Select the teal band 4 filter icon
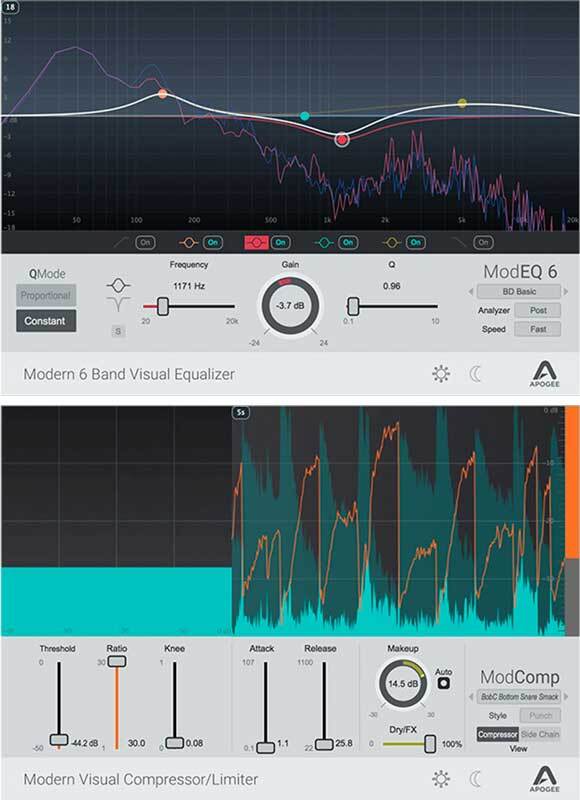 [323, 242]
